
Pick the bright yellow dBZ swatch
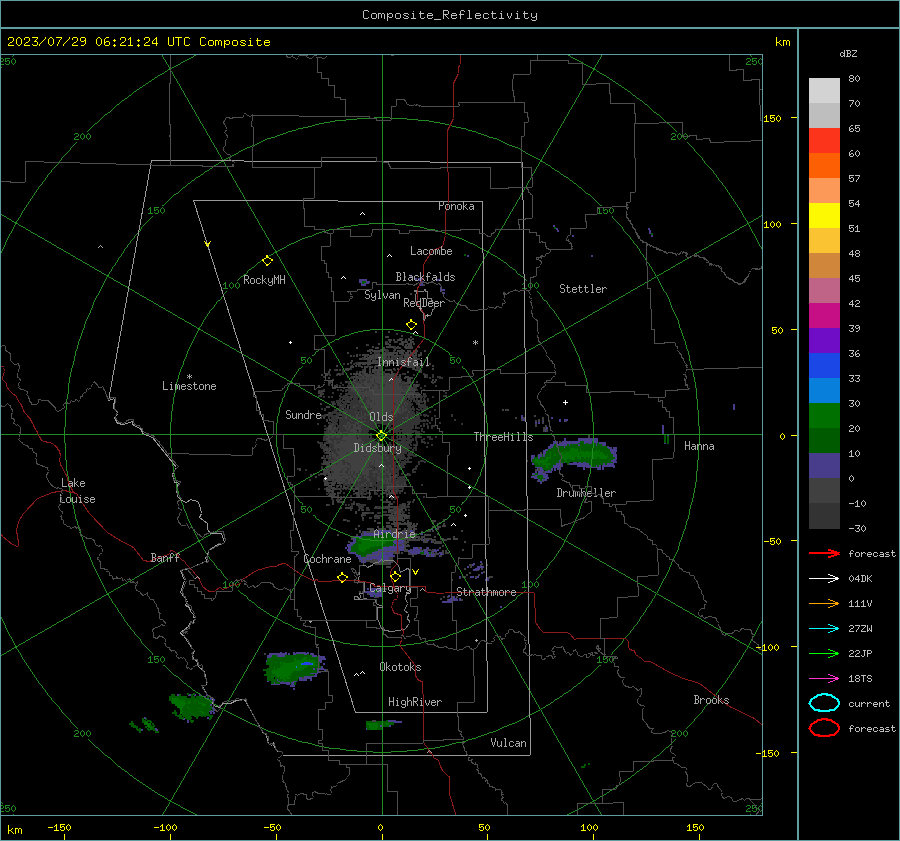pyautogui.click(x=824, y=215)
